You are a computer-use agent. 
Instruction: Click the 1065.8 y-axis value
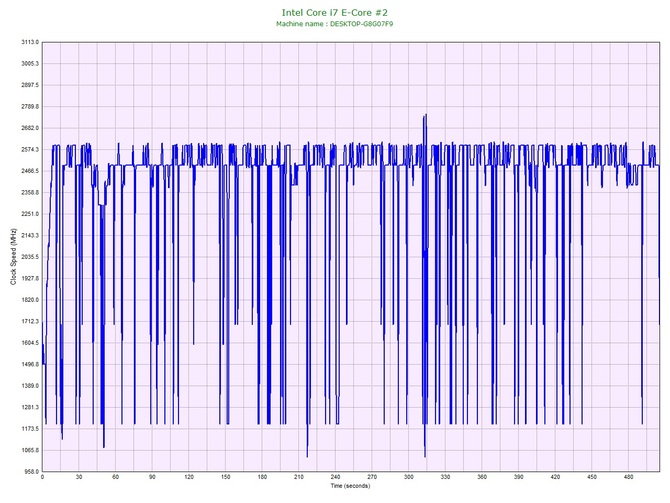(30, 450)
